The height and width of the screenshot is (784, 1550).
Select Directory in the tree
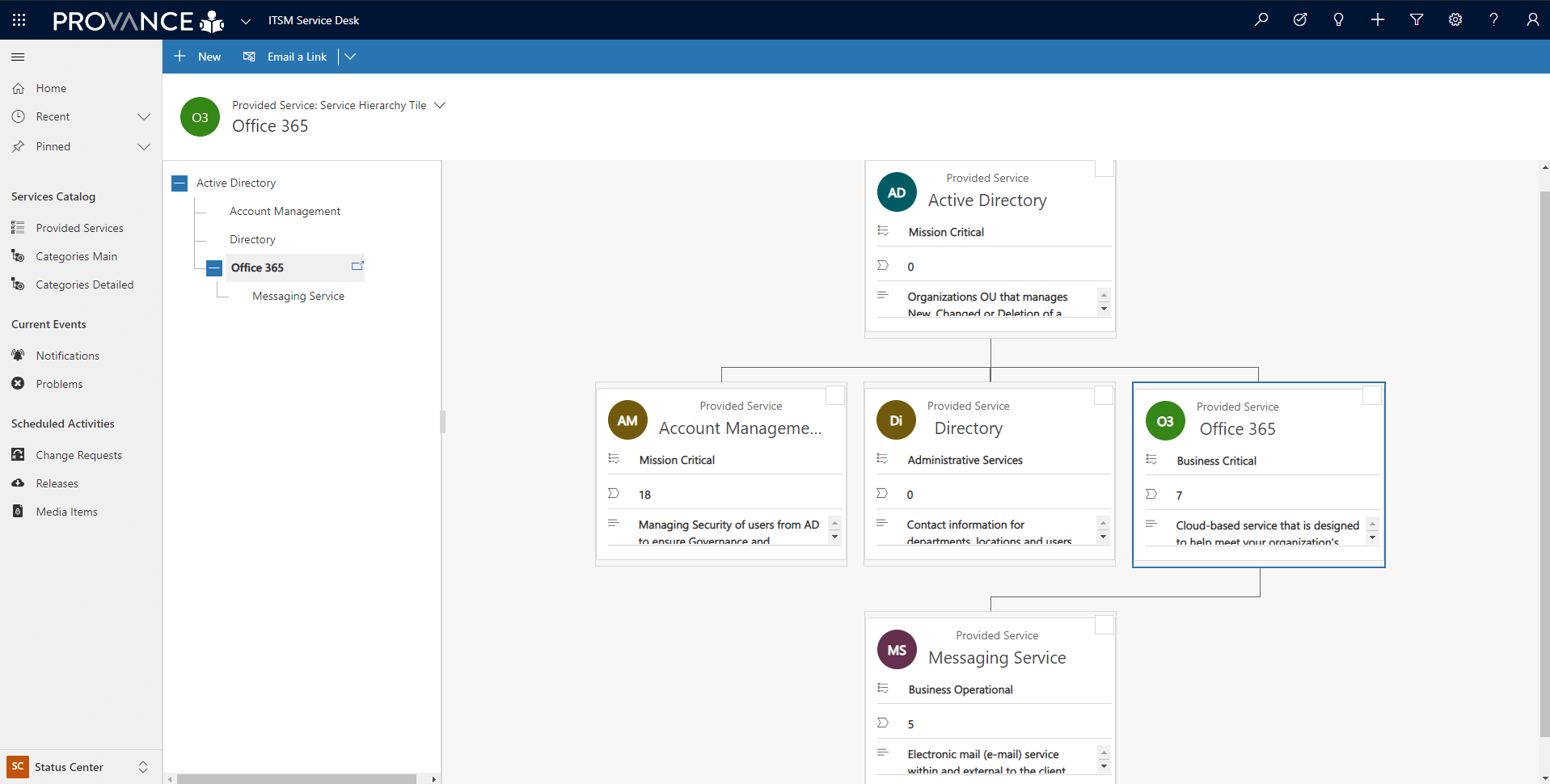click(x=252, y=239)
